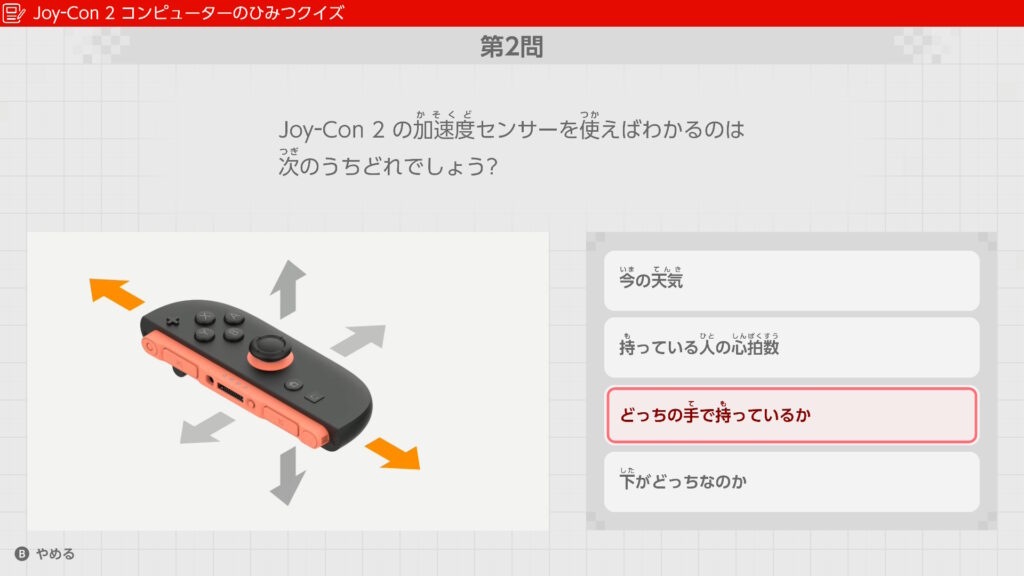Click the Joy-Con 2 コンピューターのひみつクイズ title

(188, 13)
